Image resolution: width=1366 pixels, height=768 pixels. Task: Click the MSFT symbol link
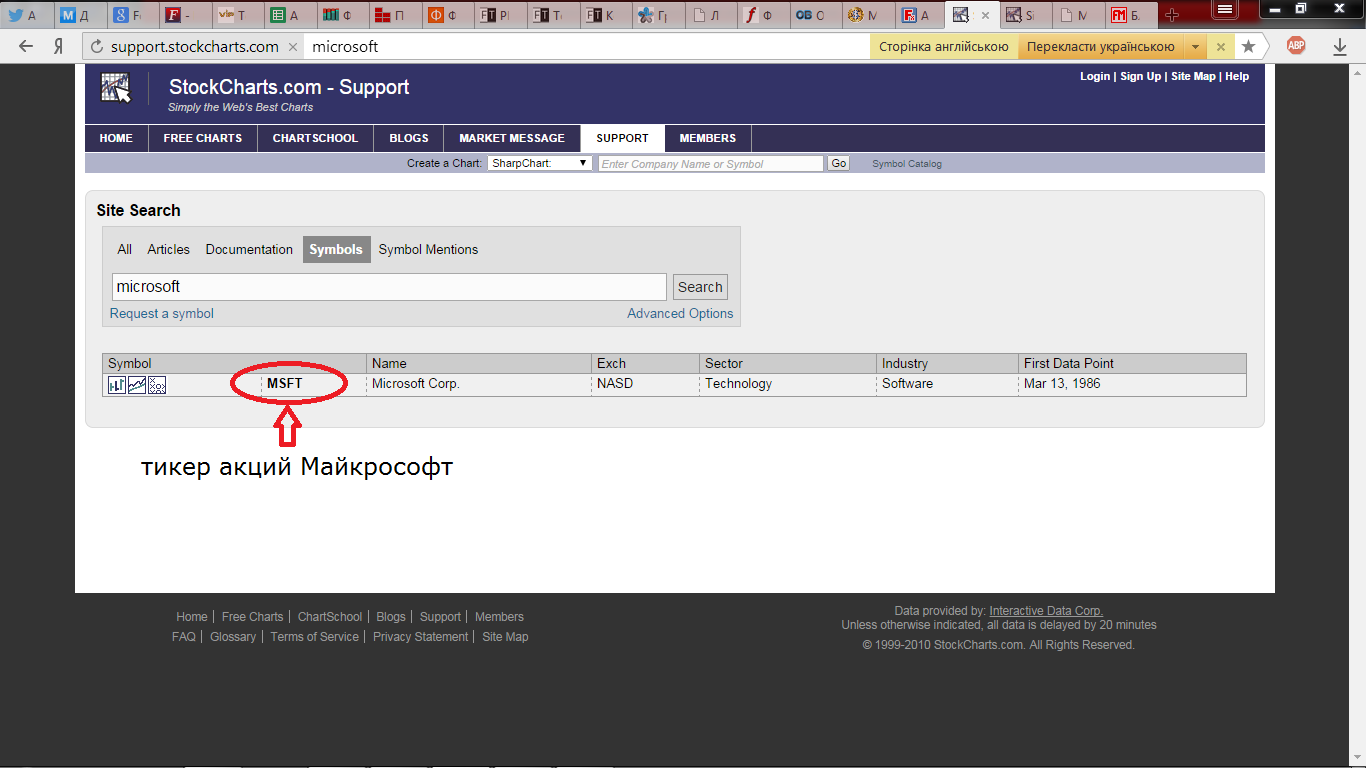point(285,384)
